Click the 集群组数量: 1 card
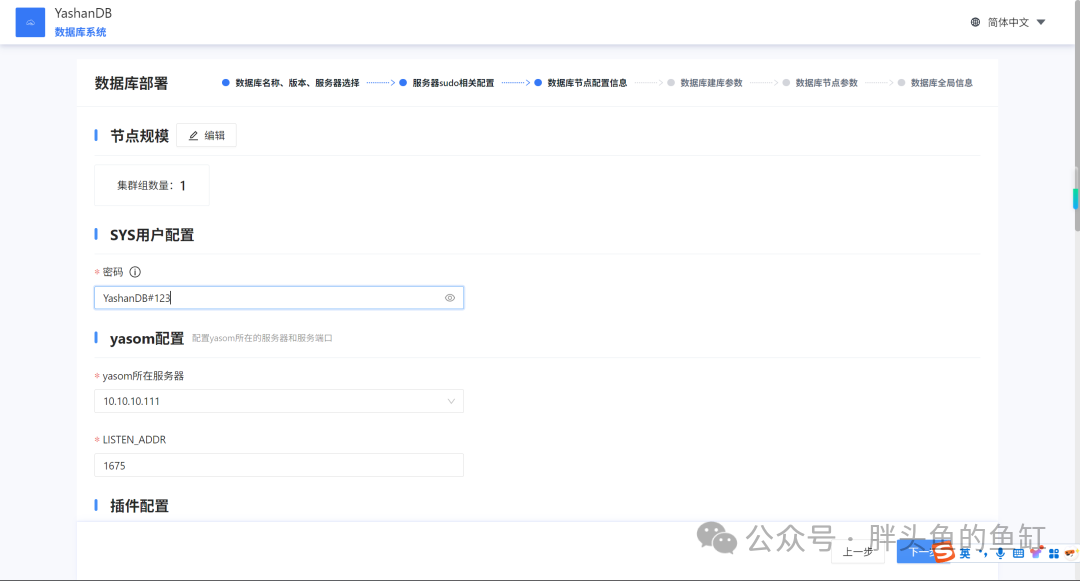This screenshot has height=581, width=1080. tap(152, 185)
